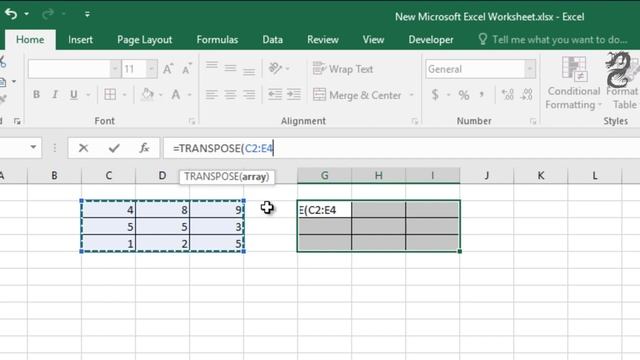Click the TRANSPOSE(array) function tooltip
640x360 pixels.
tap(227, 177)
